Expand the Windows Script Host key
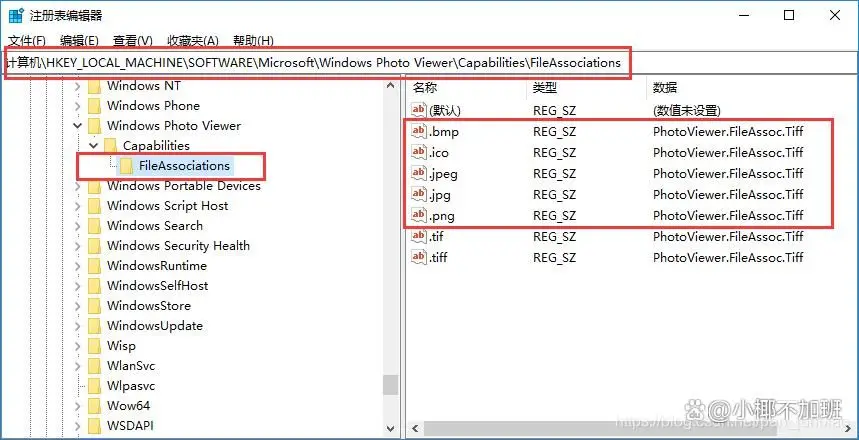The width and height of the screenshot is (859, 440). (77, 206)
